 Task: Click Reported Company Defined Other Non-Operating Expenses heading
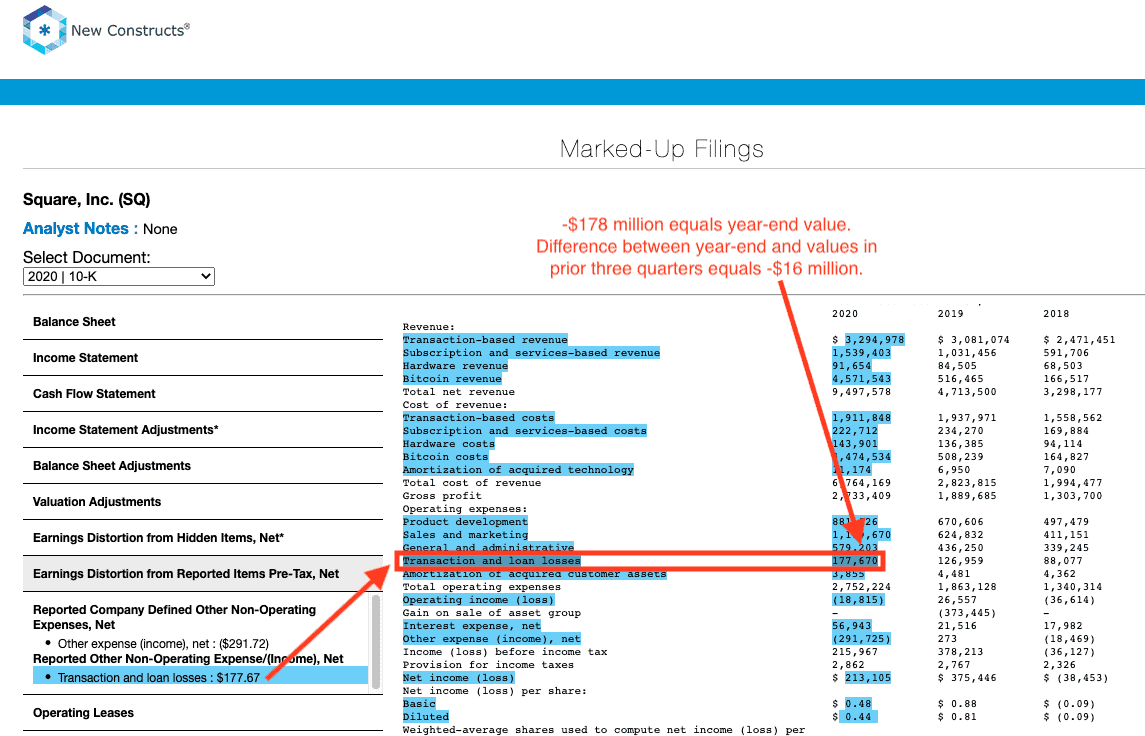click(x=175, y=617)
